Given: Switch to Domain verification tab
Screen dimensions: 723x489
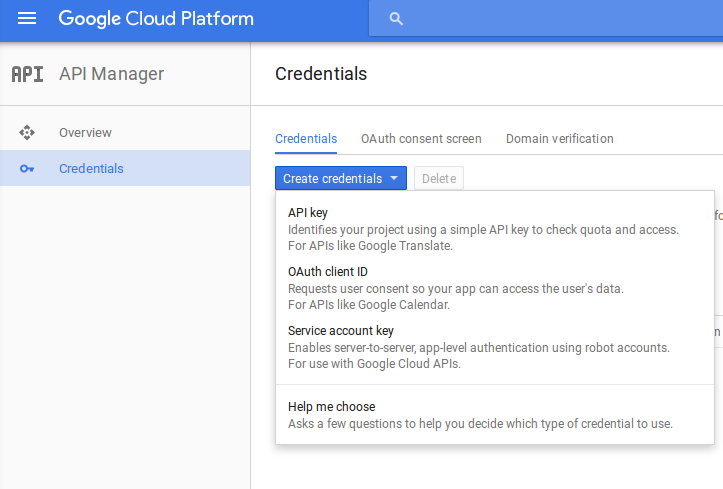Looking at the screenshot, I should click(x=559, y=139).
